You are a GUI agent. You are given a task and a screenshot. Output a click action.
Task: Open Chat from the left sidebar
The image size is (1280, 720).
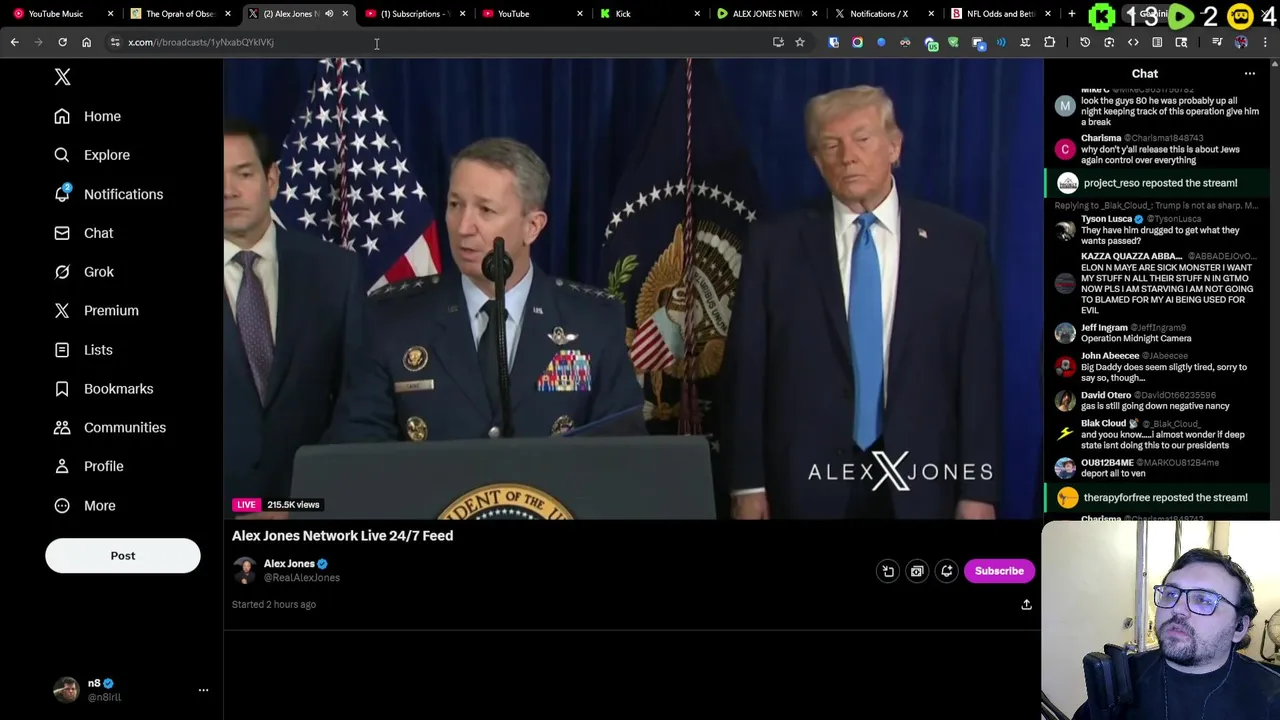pyautogui.click(x=84, y=233)
